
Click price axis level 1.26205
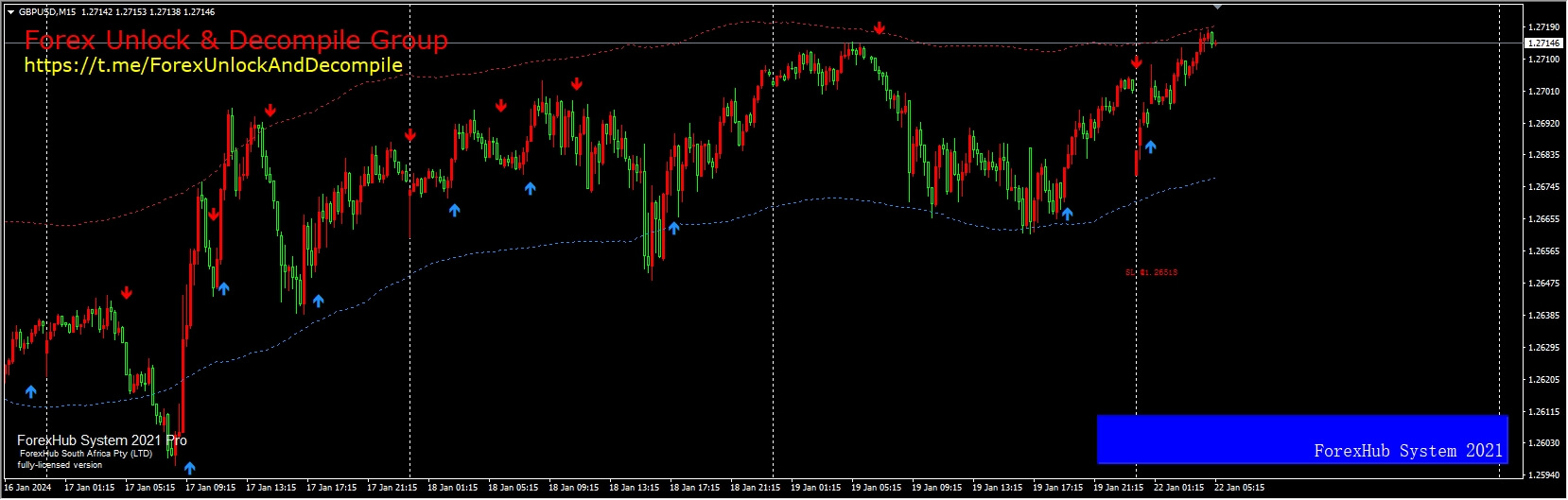pyautogui.click(x=1543, y=380)
